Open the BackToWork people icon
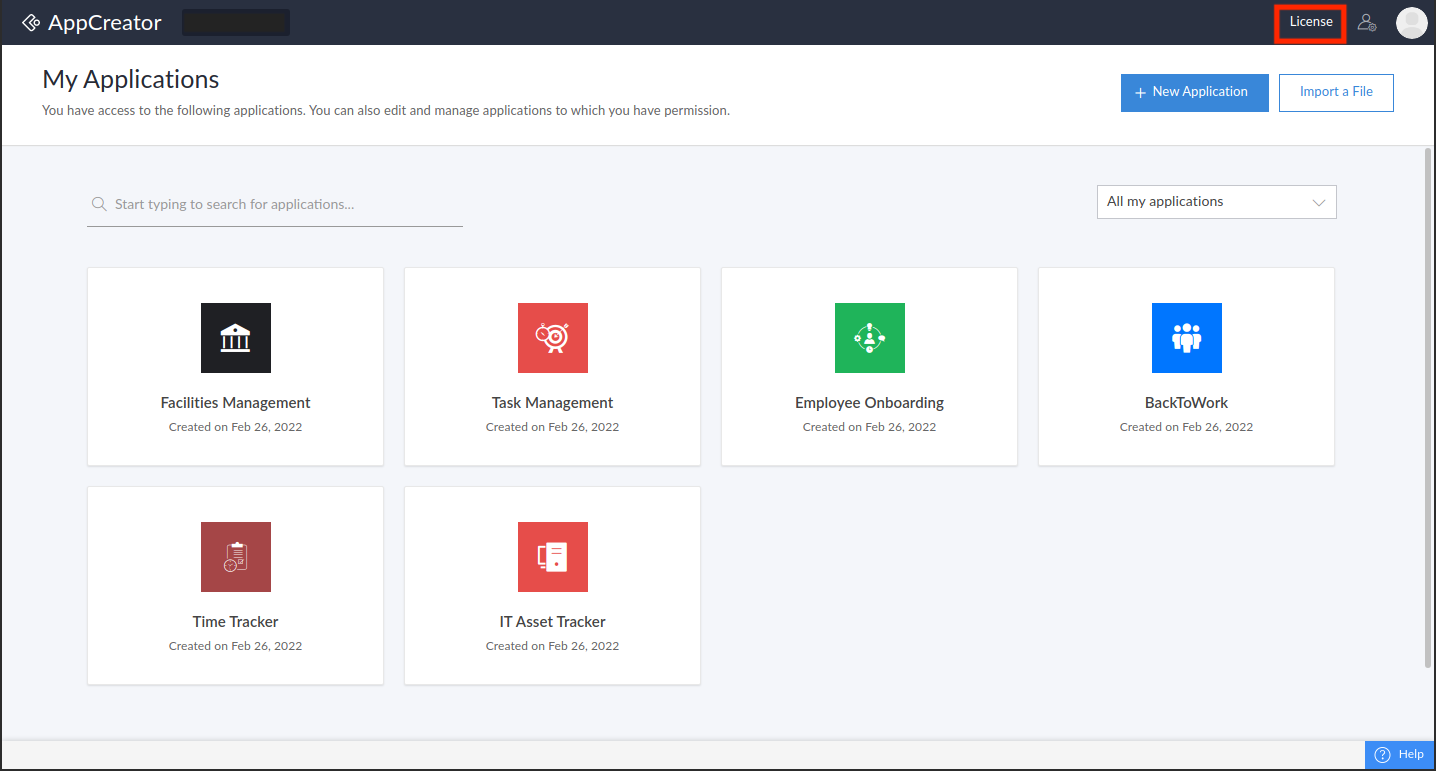 (1187, 338)
